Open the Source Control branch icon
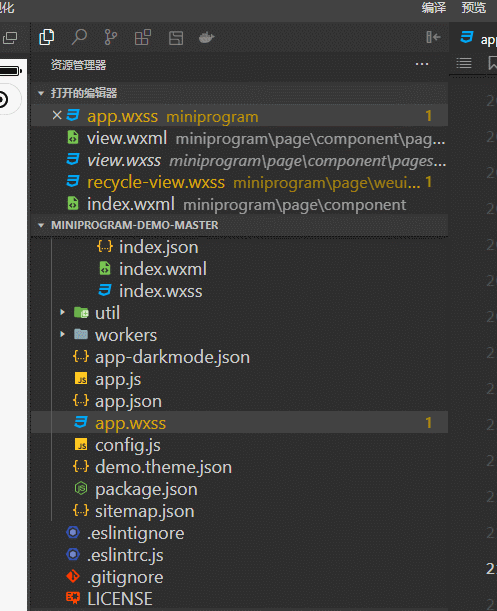This screenshot has height=611, width=497. 111,37
